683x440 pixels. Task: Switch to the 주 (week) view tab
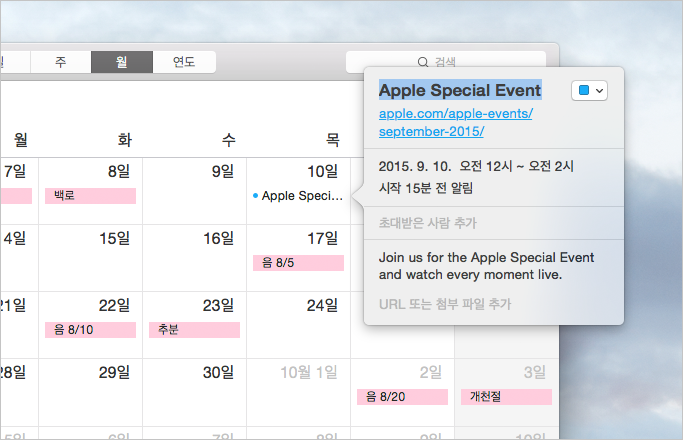61,62
